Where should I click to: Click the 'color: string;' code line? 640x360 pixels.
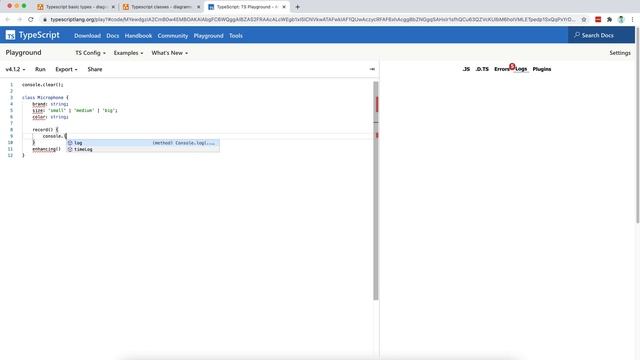(x=50, y=117)
